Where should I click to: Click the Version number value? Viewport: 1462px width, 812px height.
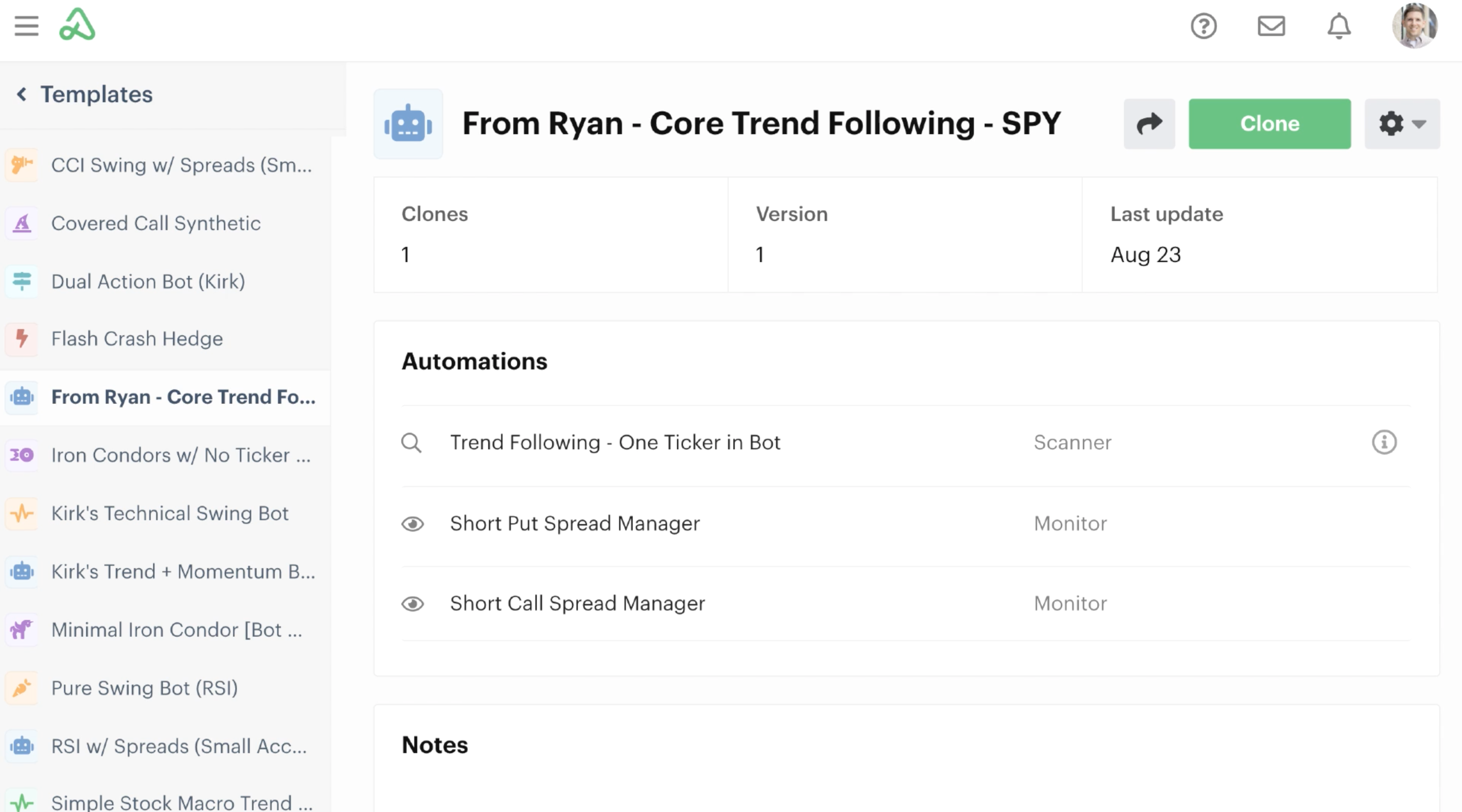(759, 255)
